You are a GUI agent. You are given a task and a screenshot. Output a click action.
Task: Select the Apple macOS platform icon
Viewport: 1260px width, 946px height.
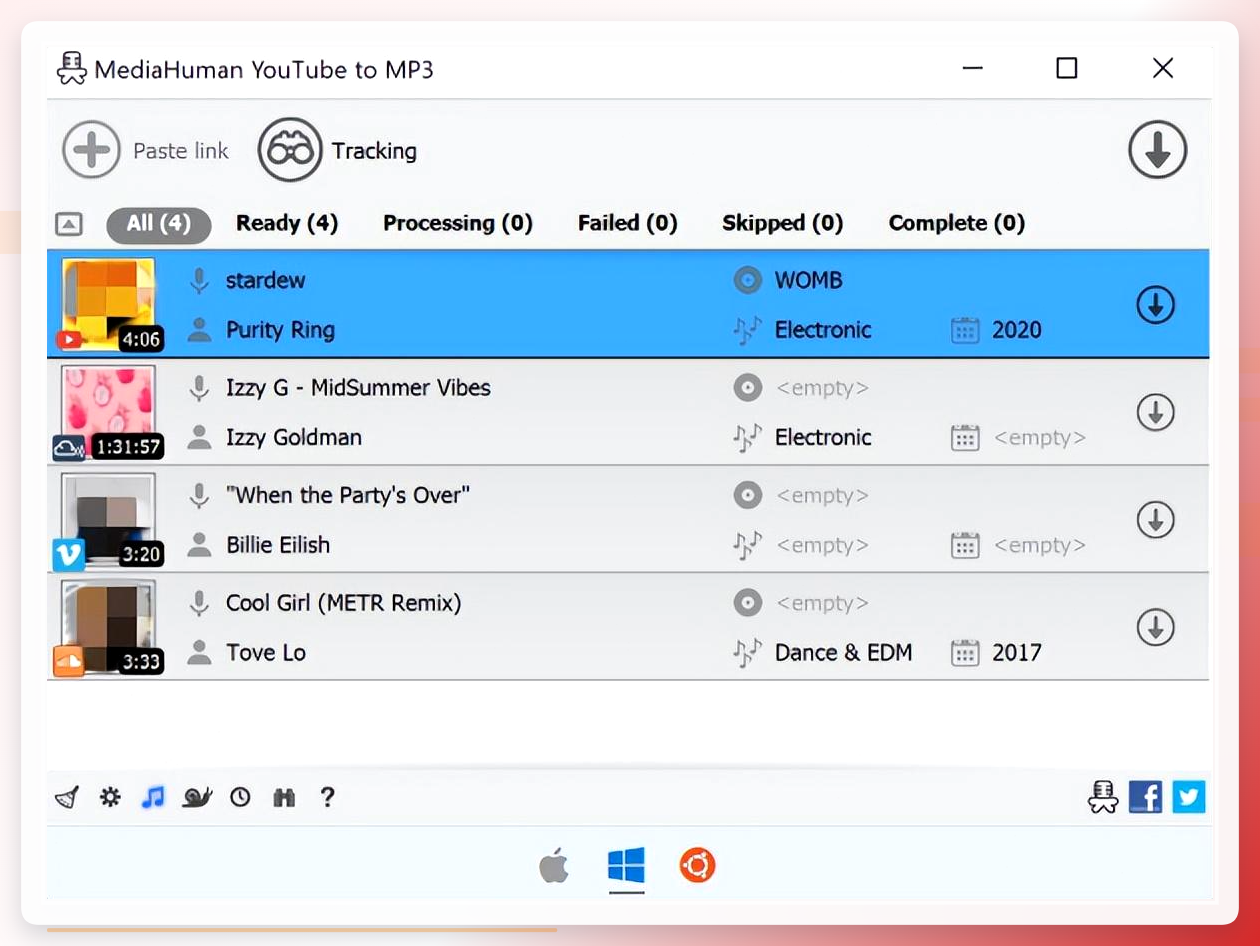(554, 865)
